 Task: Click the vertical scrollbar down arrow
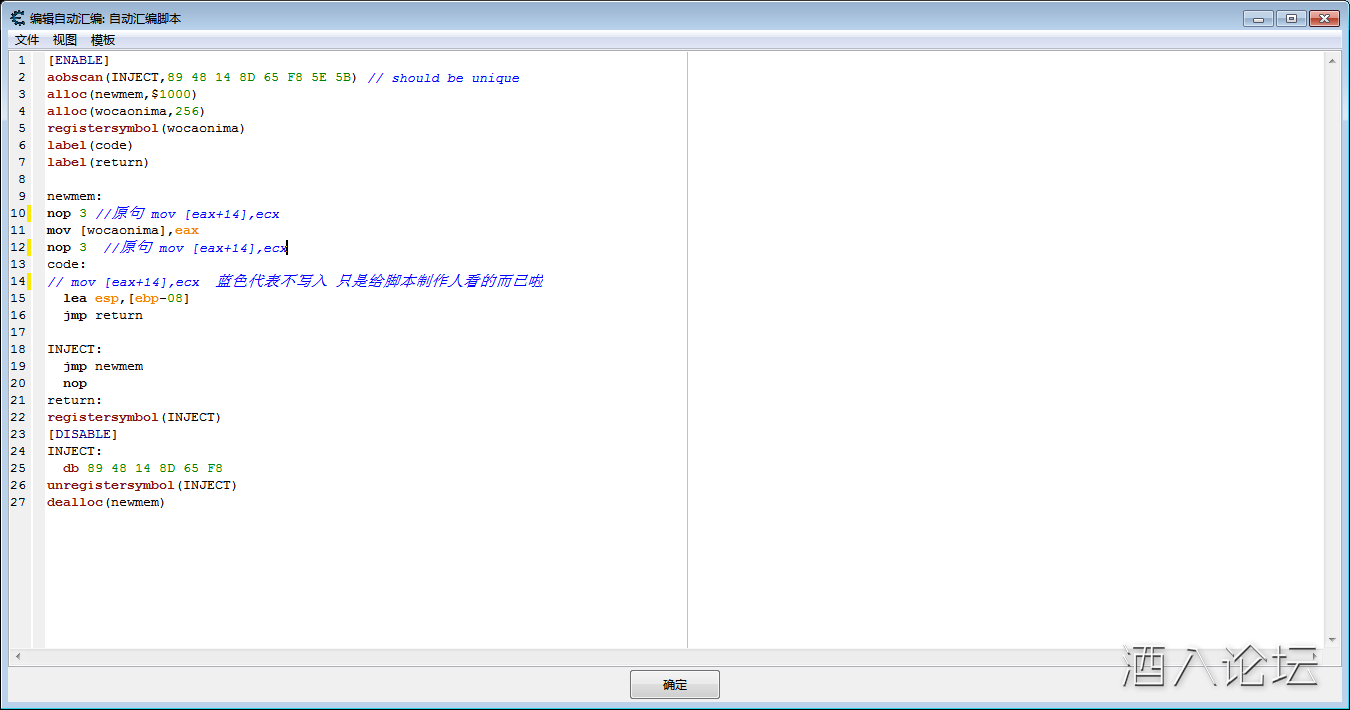pos(1332,640)
